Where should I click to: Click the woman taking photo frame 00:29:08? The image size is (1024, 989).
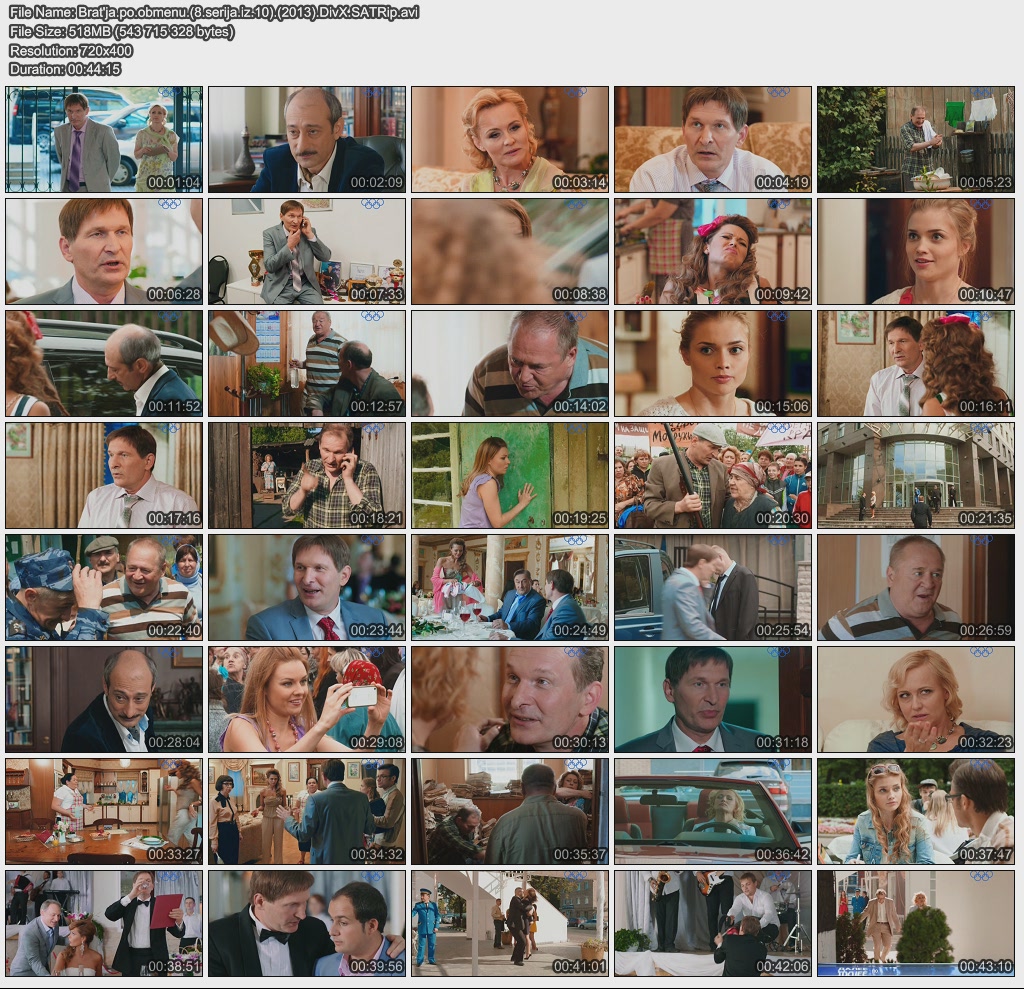pos(307,699)
